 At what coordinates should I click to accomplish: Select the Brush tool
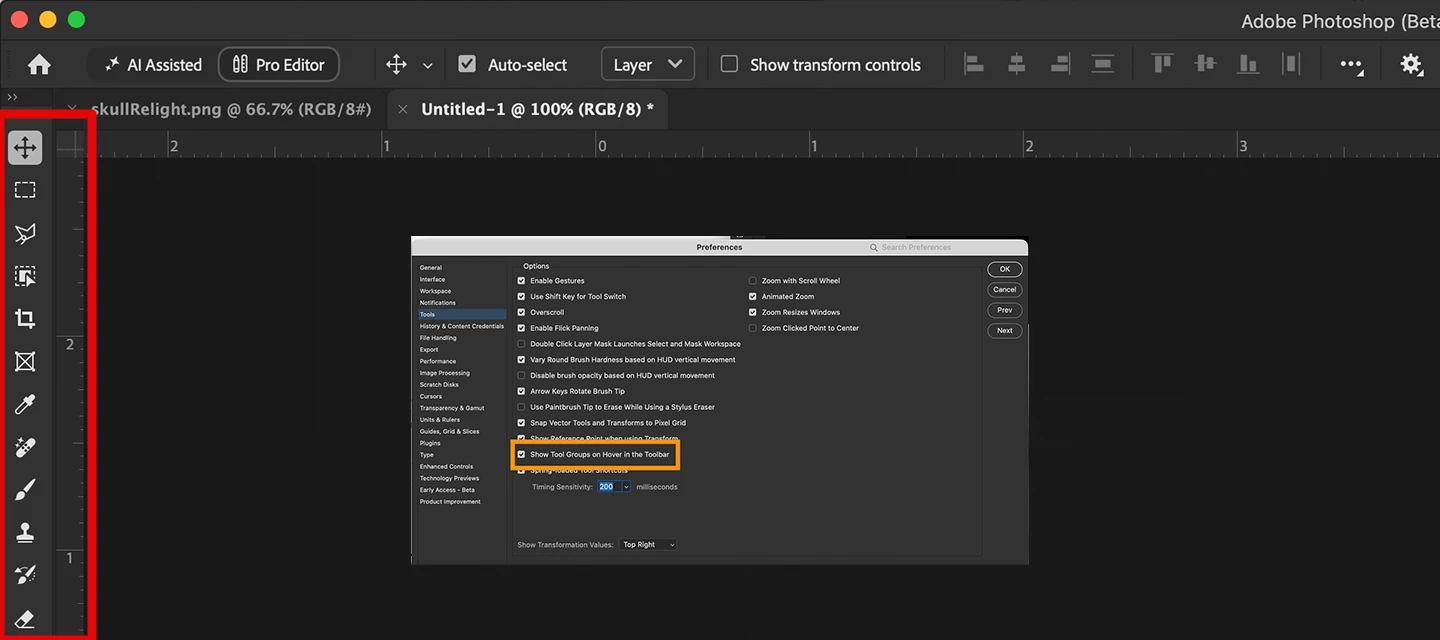coord(25,491)
